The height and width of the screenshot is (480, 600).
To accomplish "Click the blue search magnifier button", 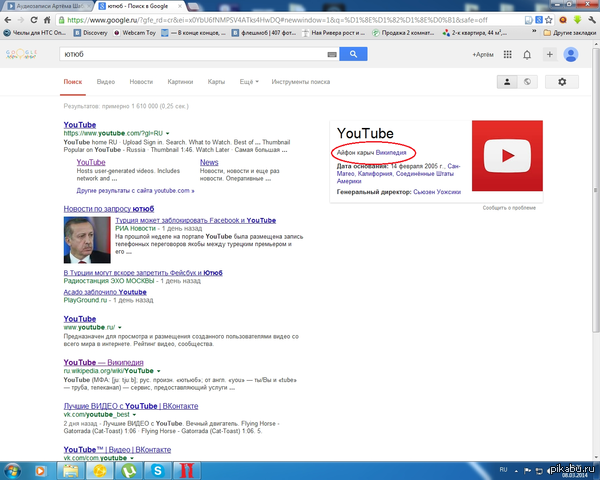I will pyautogui.click(x=353, y=54).
